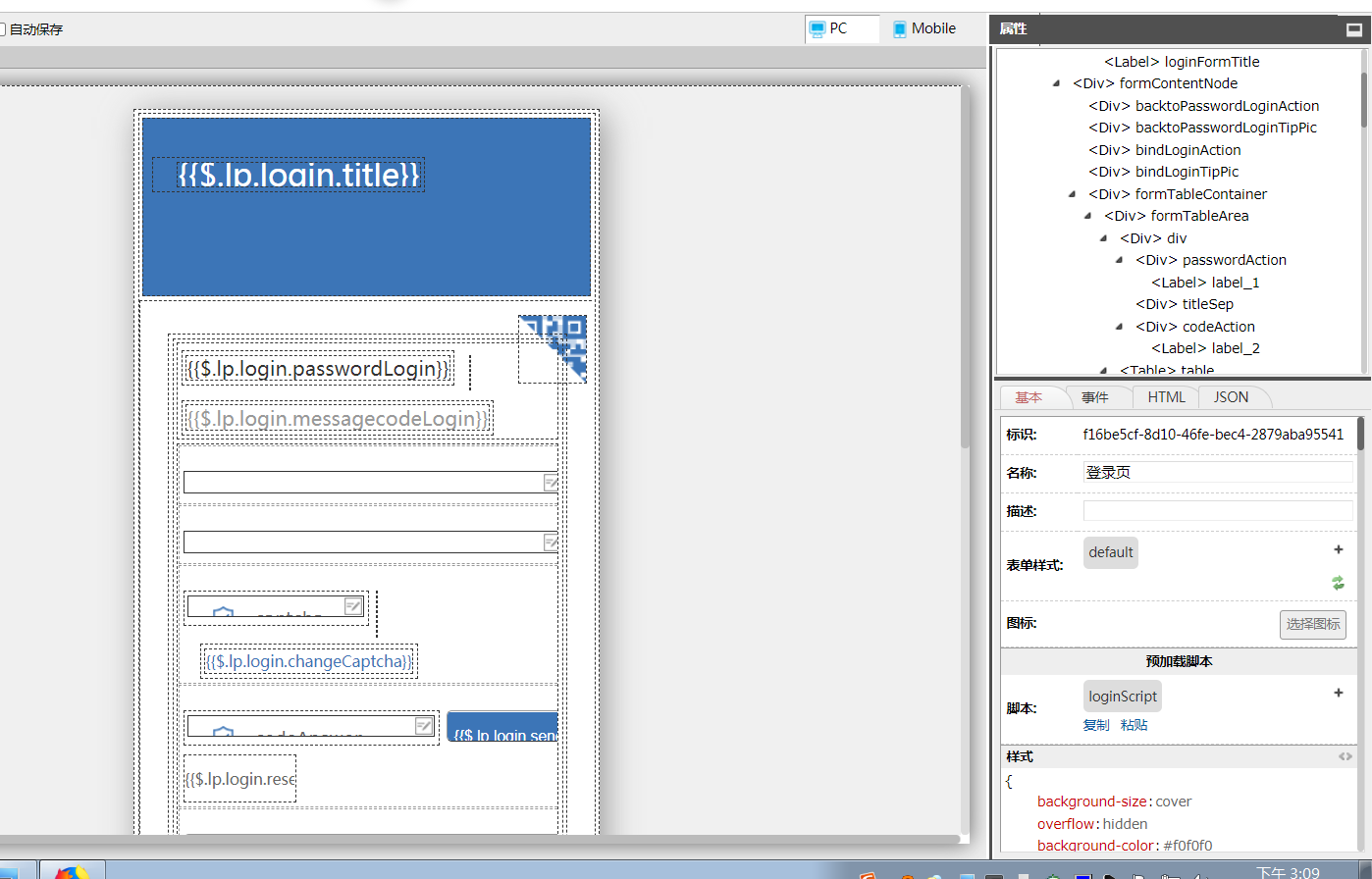Collapse the formTableArea tree node
1372x879 pixels.
pos(1087,216)
